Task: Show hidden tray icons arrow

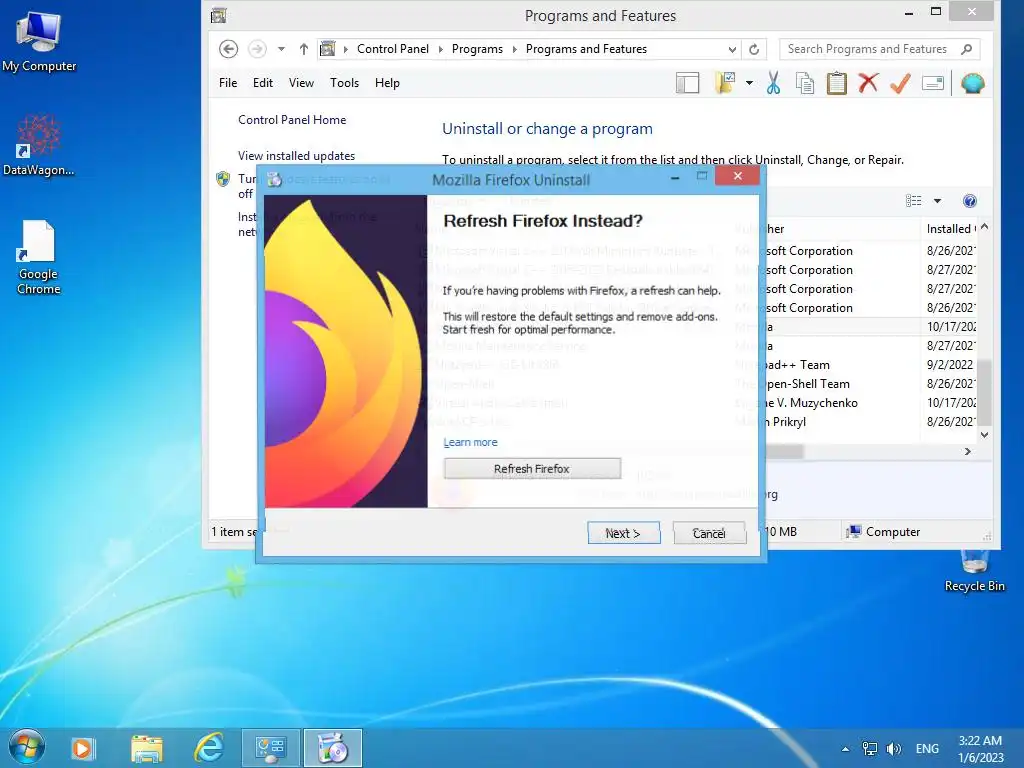Action: click(846, 748)
